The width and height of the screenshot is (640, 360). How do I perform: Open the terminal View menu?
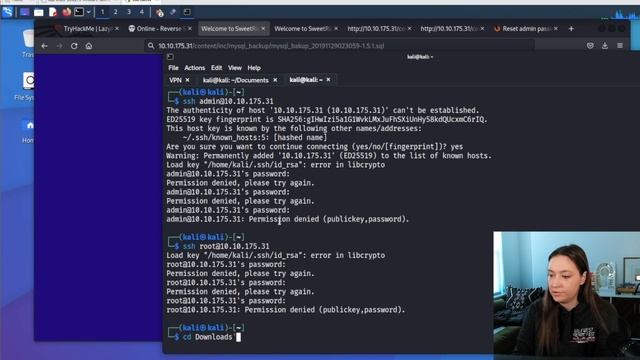point(235,68)
